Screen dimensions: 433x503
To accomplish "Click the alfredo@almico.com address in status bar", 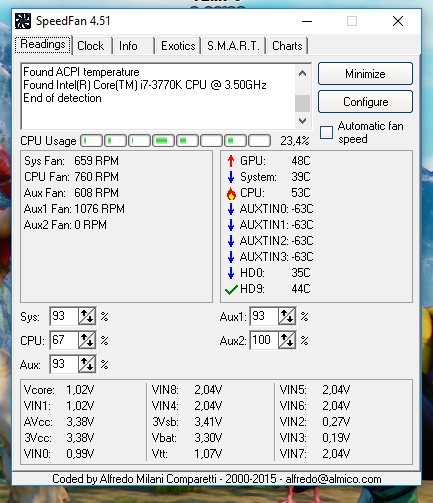I will [x=333, y=479].
